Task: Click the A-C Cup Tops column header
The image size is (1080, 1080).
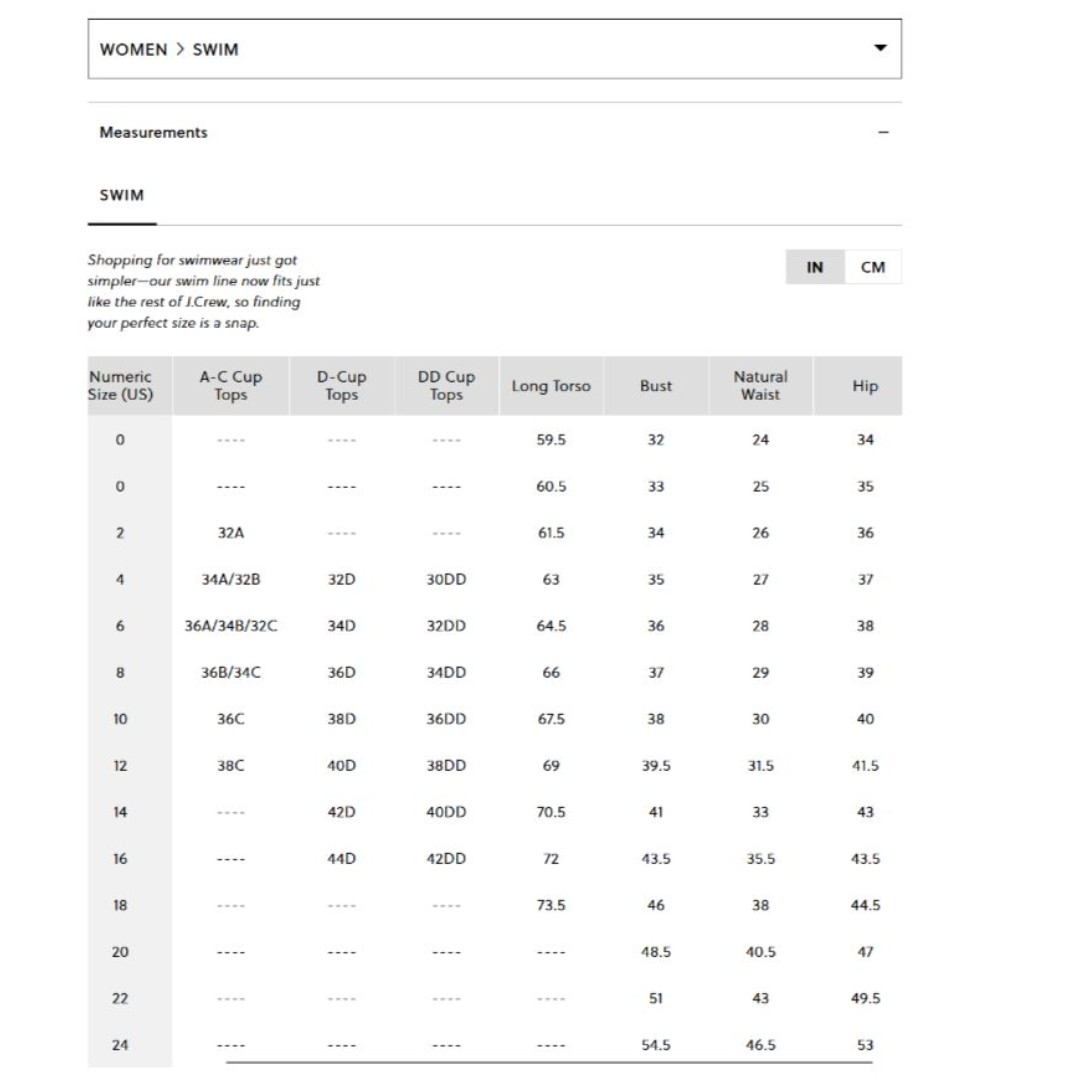Action: tap(231, 386)
